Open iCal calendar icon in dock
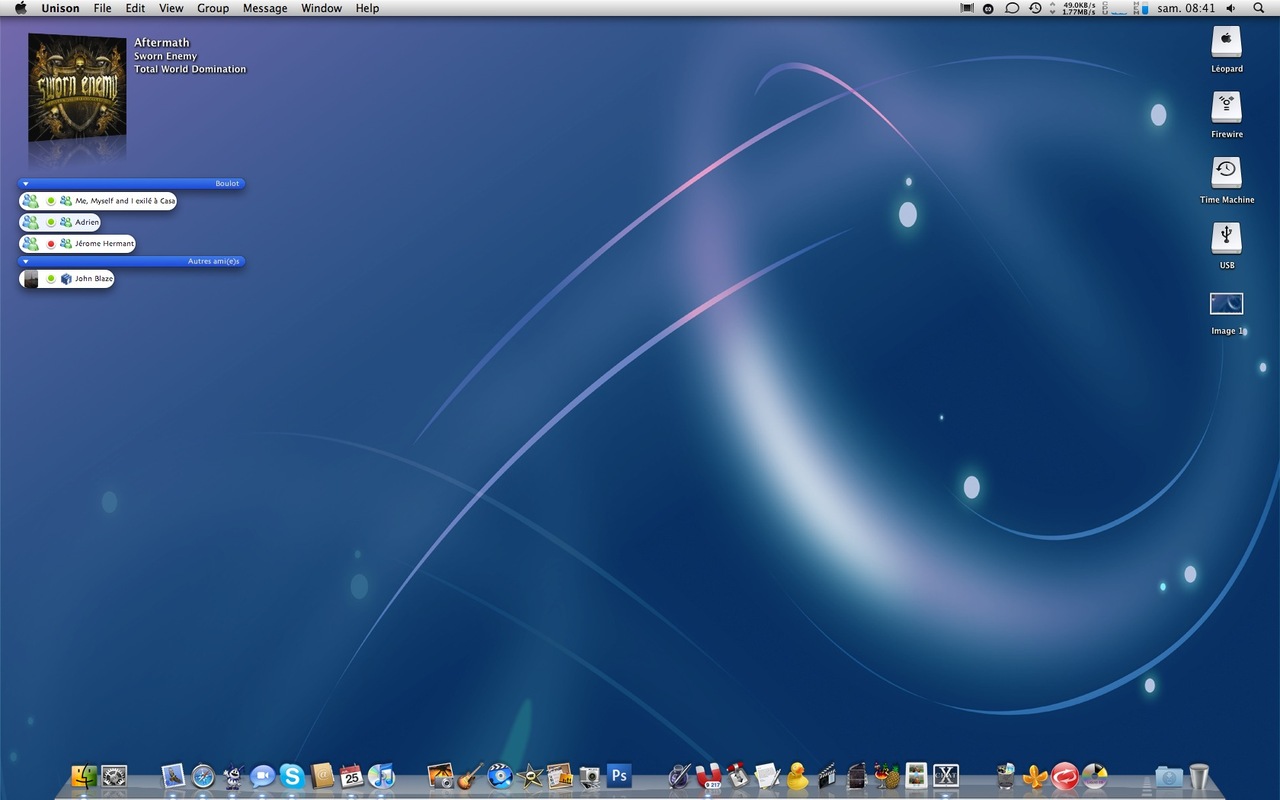The width and height of the screenshot is (1280, 800). (x=351, y=775)
